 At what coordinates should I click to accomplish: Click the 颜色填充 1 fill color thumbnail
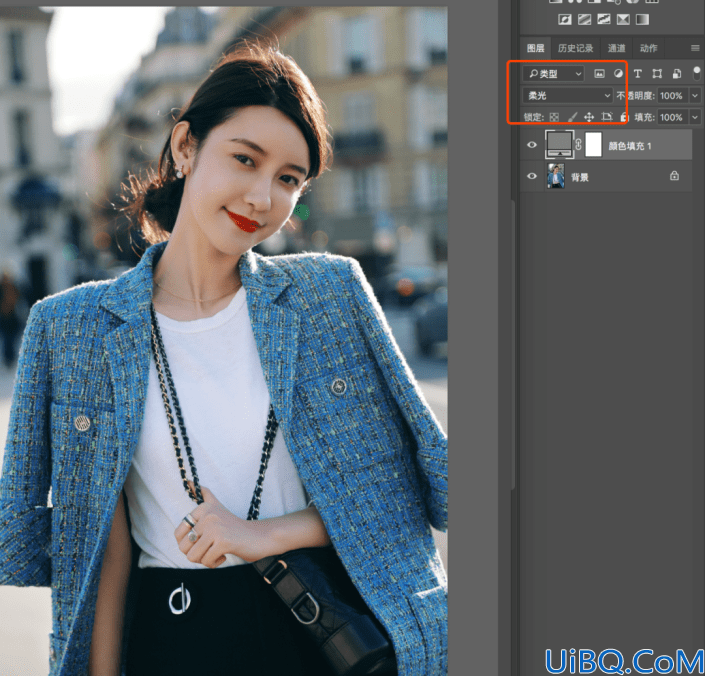coord(559,144)
